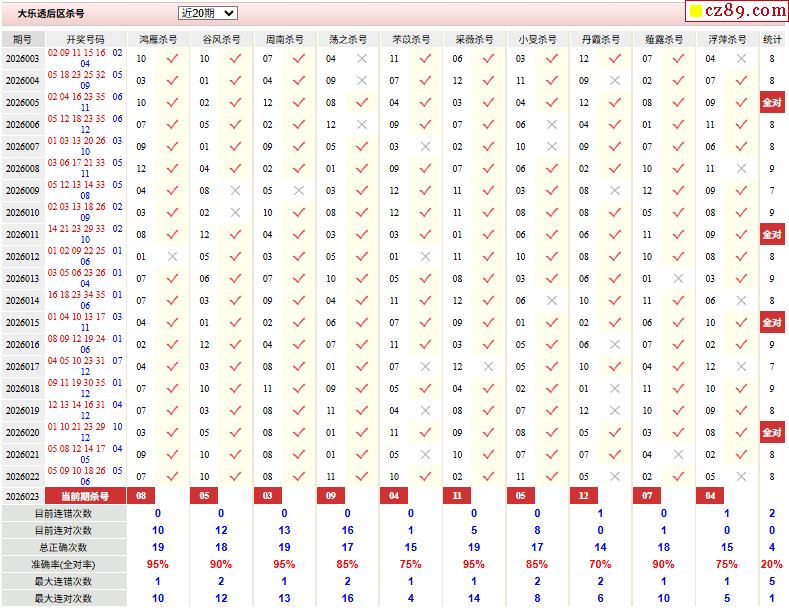Click 鸿雁杀号 red checkmark in row 2026003

172,59
